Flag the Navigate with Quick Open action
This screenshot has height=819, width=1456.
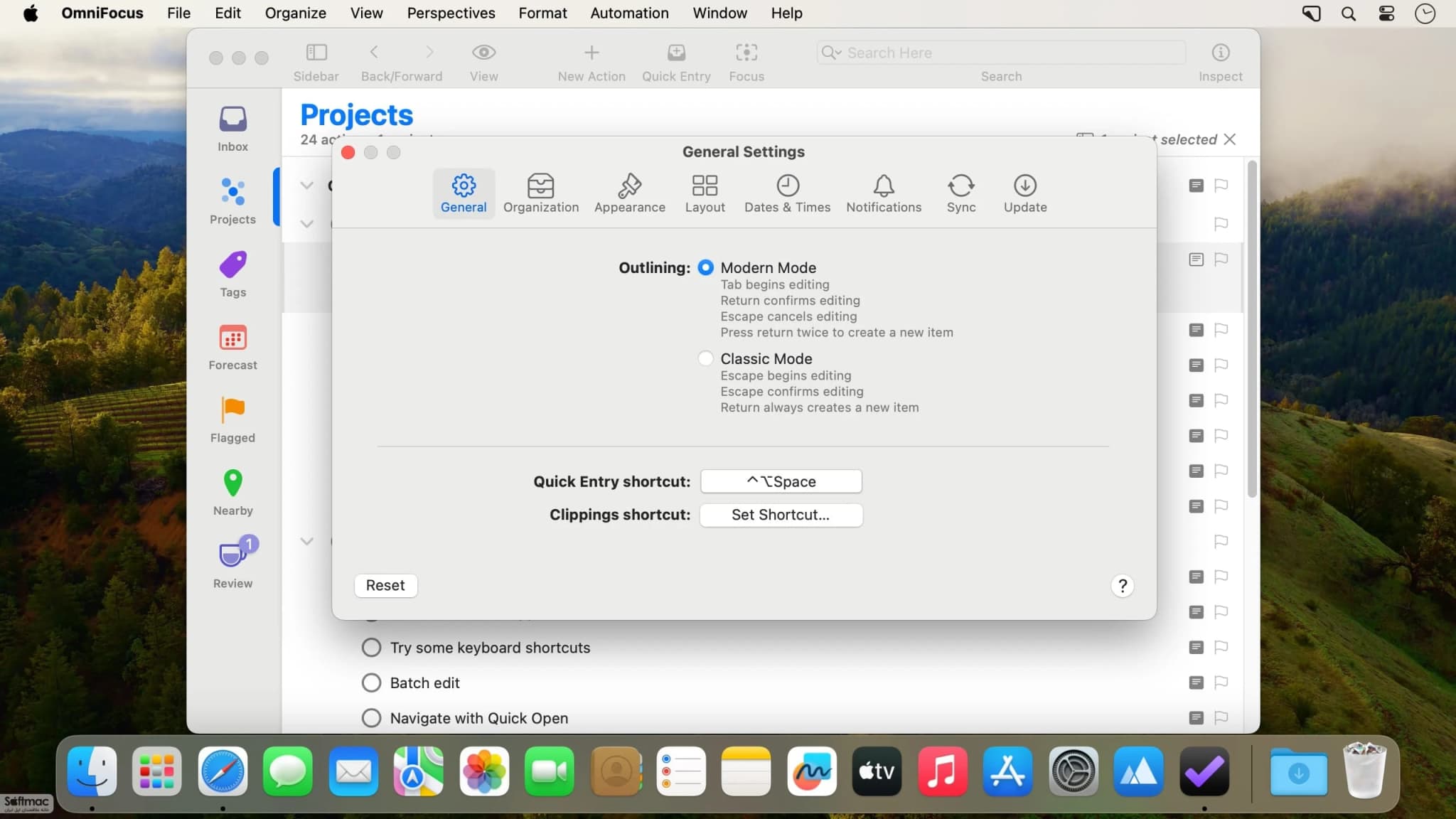pyautogui.click(x=1221, y=717)
